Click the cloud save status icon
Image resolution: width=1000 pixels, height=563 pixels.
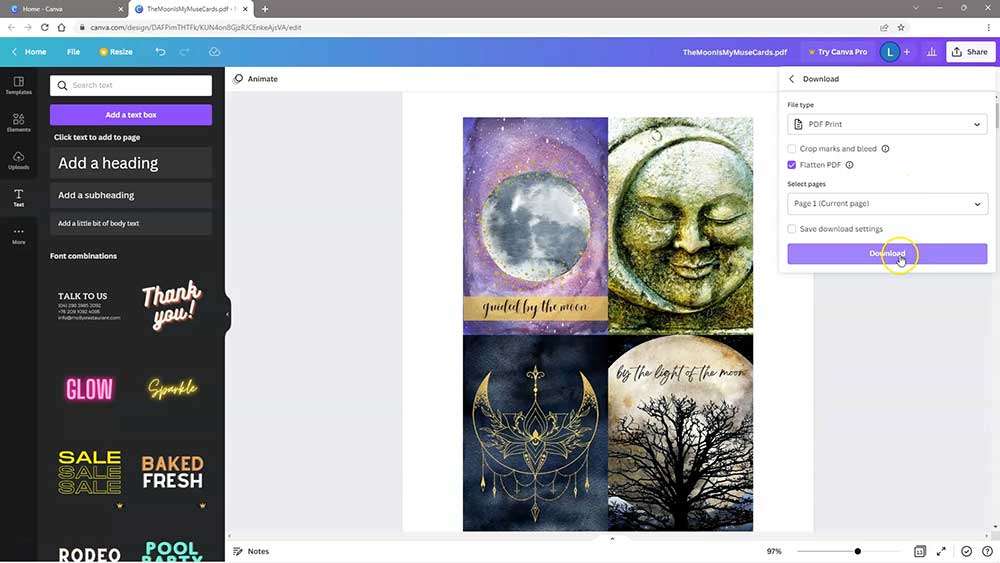(214, 52)
